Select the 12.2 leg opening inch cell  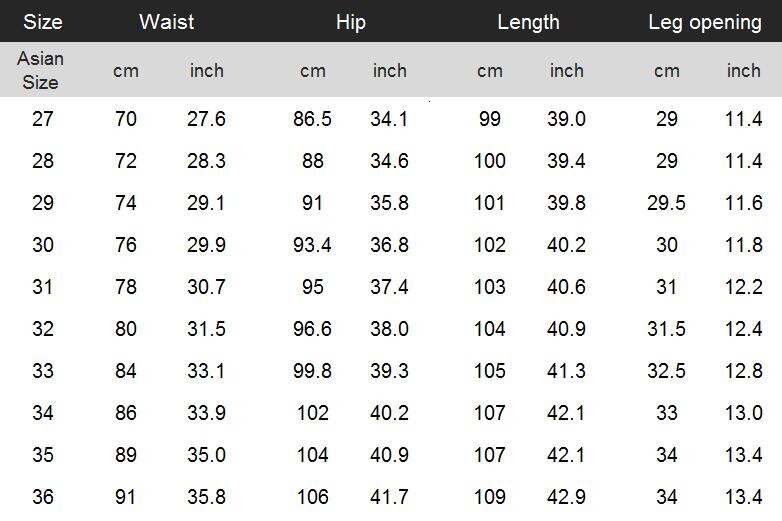coord(743,287)
